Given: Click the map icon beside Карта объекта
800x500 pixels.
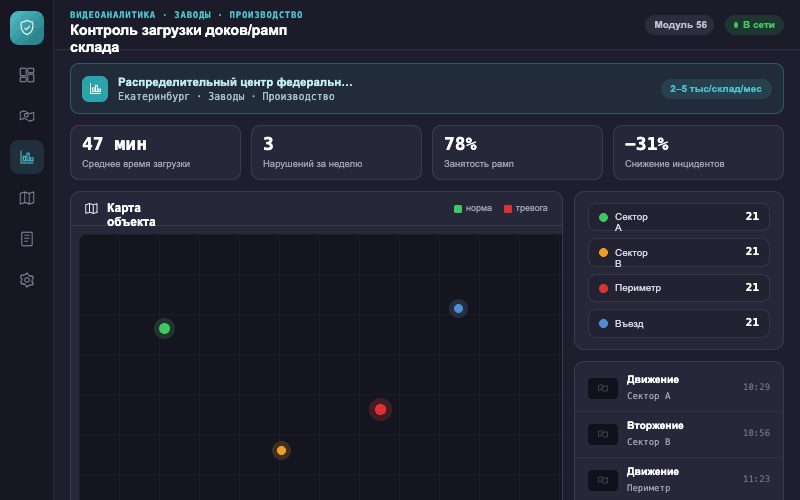Looking at the screenshot, I should 91,208.
